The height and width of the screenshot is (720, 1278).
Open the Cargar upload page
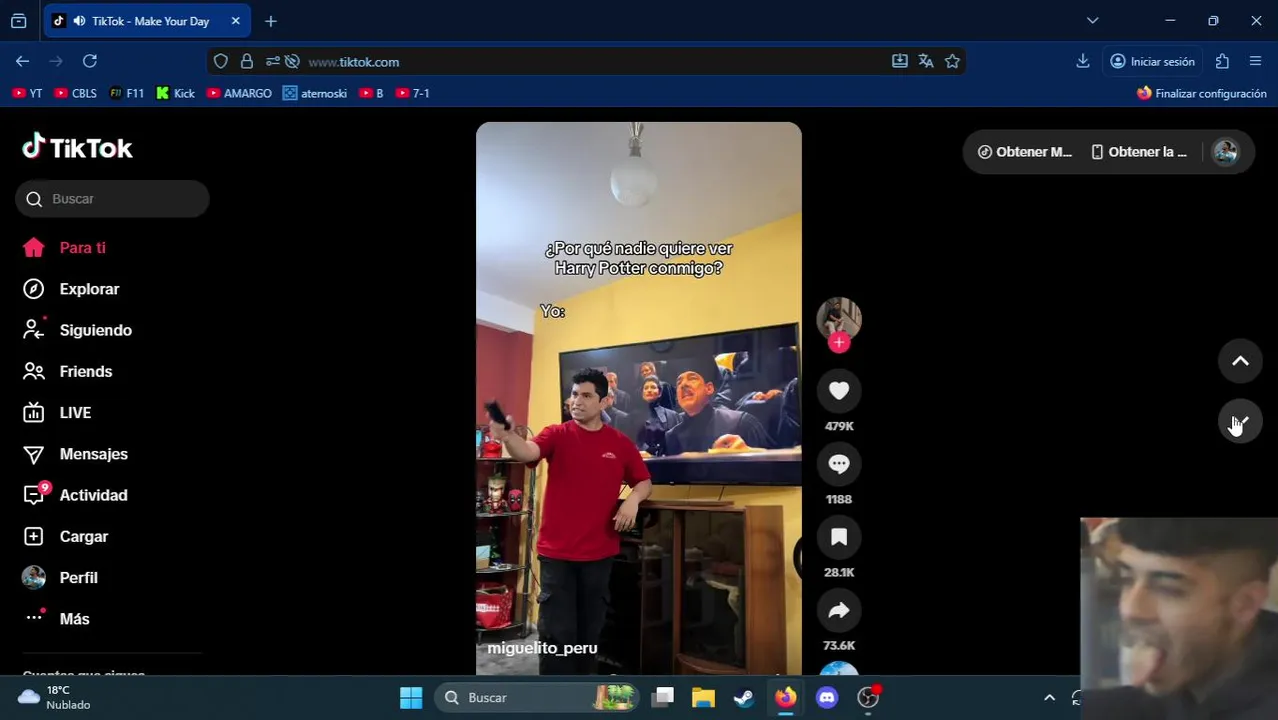(x=83, y=537)
